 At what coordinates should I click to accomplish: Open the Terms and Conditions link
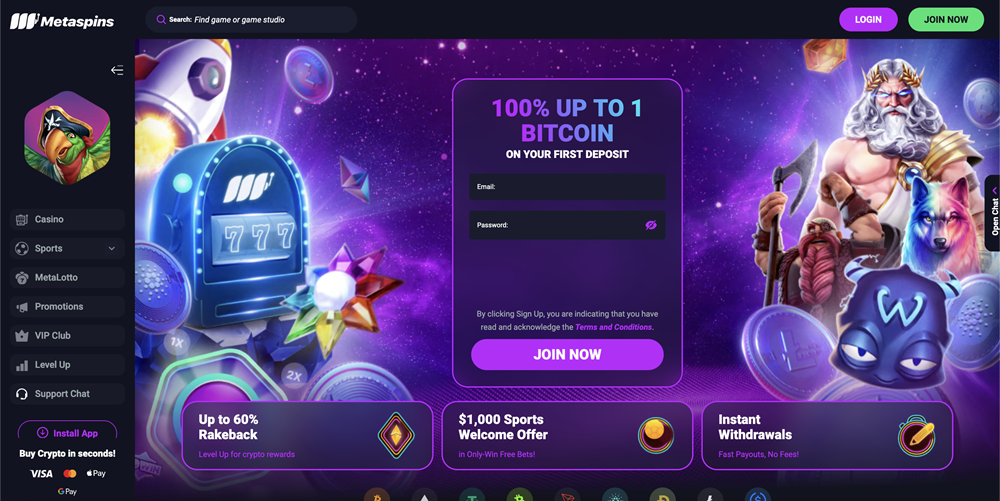click(614, 327)
